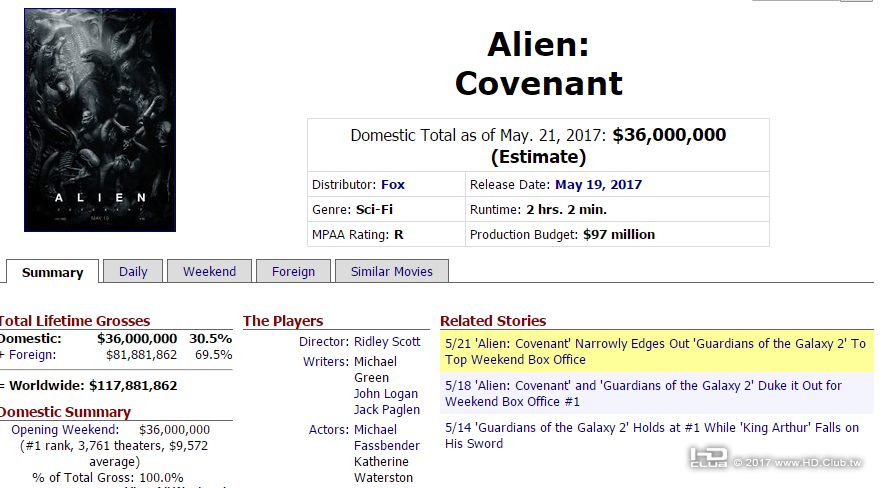The image size is (884, 488).
Task: Click the Foreign grosses link
Action: click(x=32, y=355)
